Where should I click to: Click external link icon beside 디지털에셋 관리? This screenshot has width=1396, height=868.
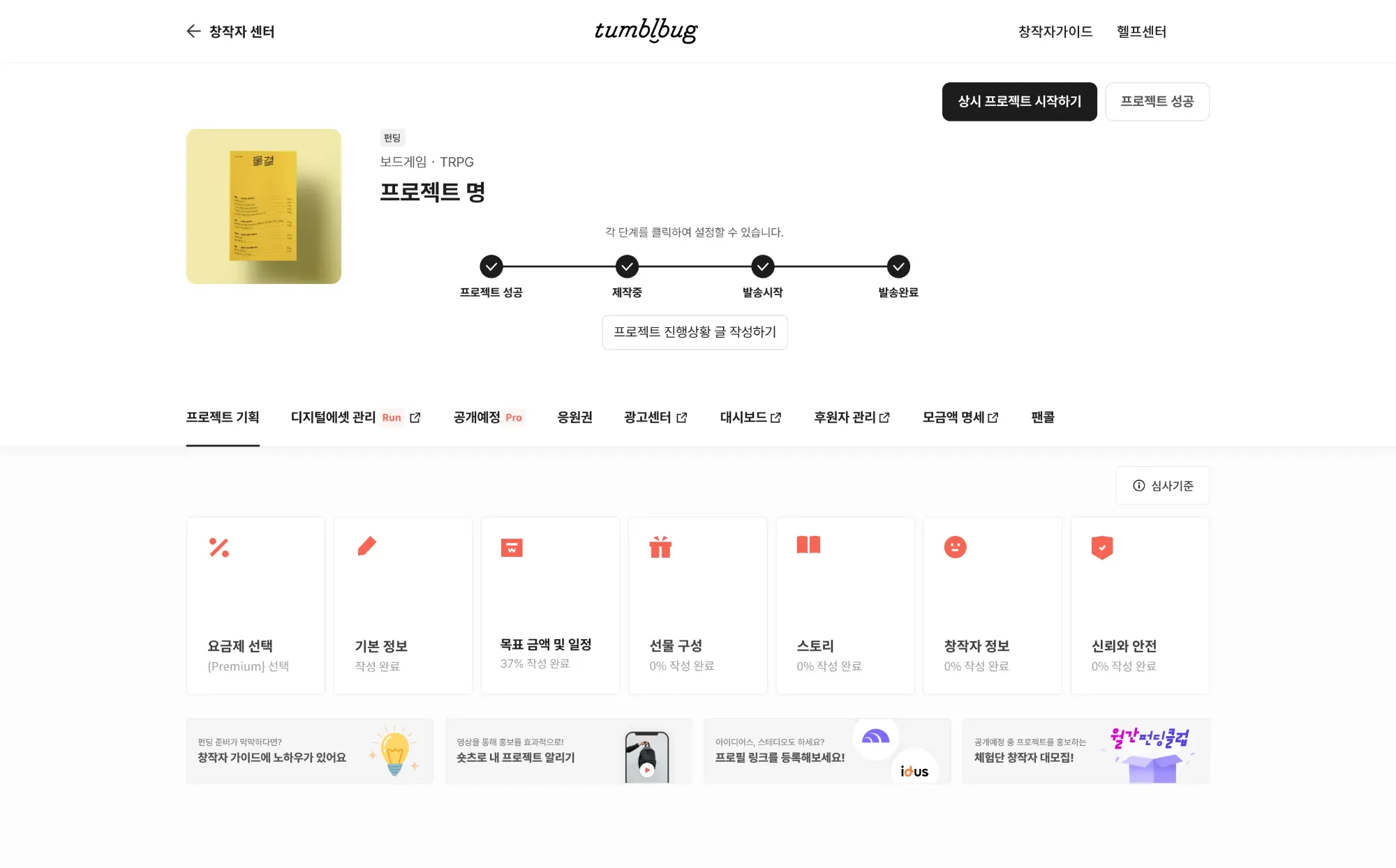415,417
